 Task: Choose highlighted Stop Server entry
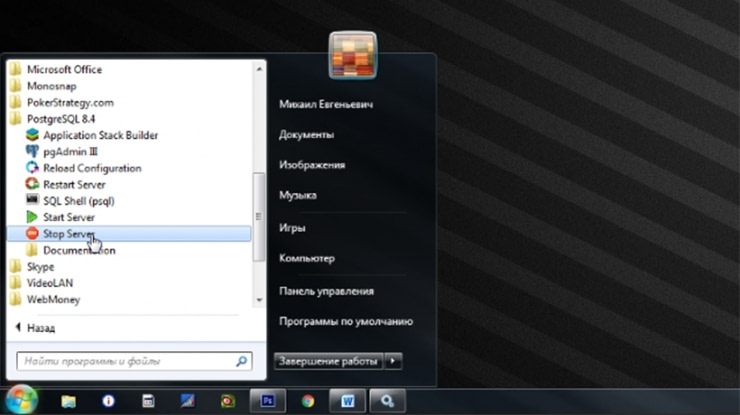click(x=129, y=234)
